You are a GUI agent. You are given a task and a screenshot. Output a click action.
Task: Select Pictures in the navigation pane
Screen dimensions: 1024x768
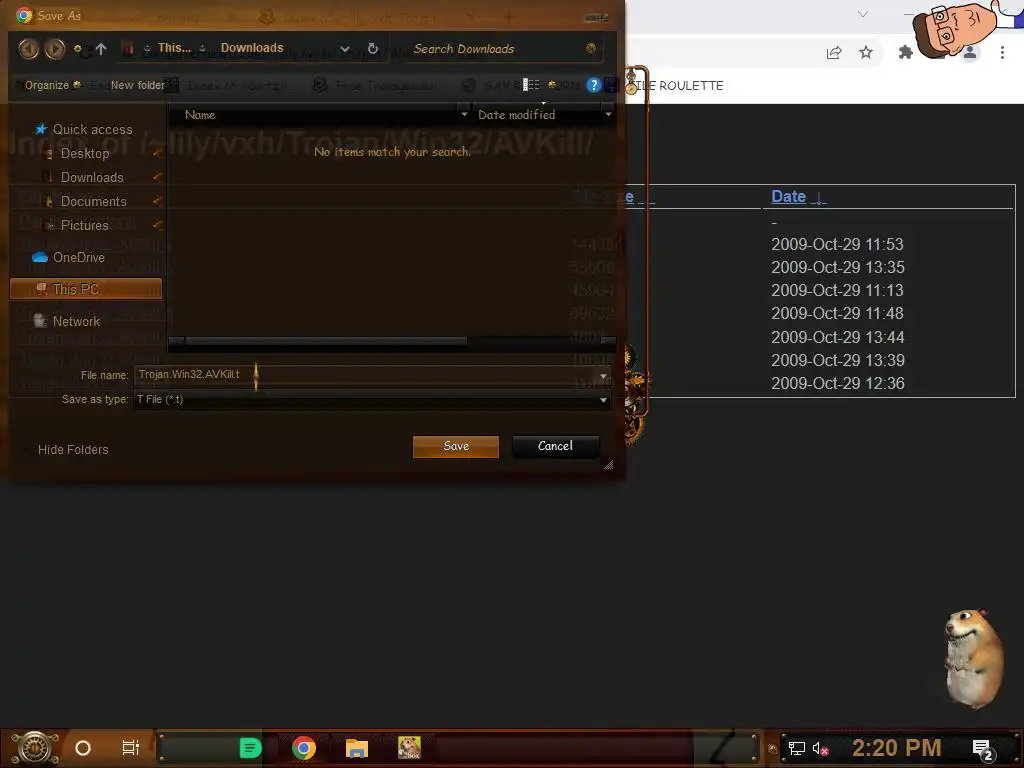[86, 225]
